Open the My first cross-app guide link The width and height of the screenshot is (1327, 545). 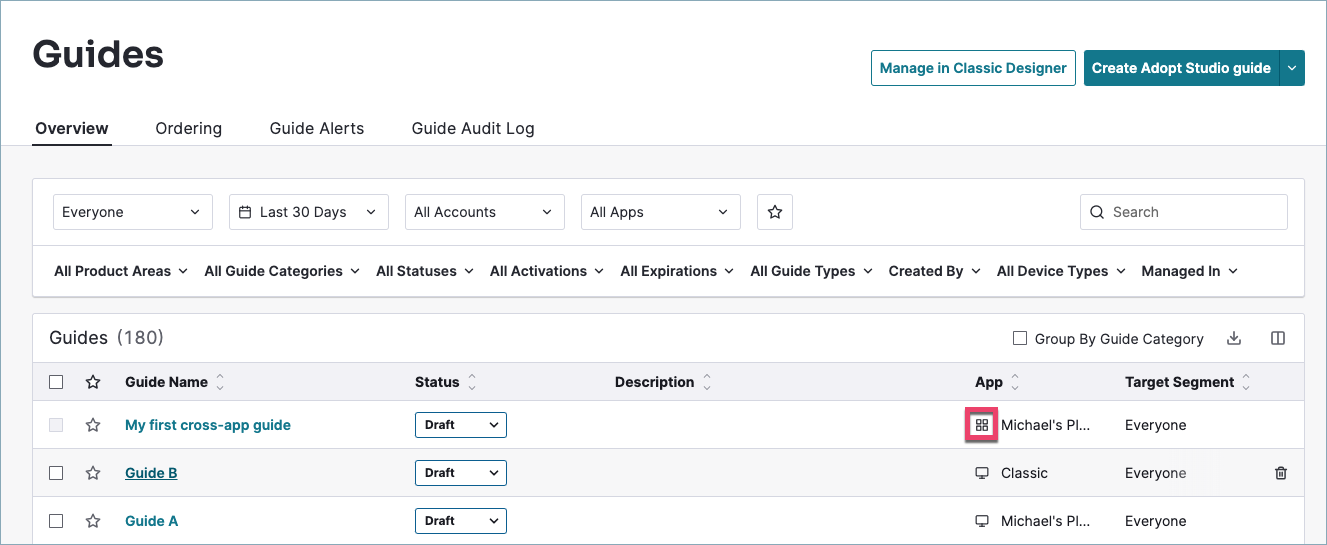[208, 425]
